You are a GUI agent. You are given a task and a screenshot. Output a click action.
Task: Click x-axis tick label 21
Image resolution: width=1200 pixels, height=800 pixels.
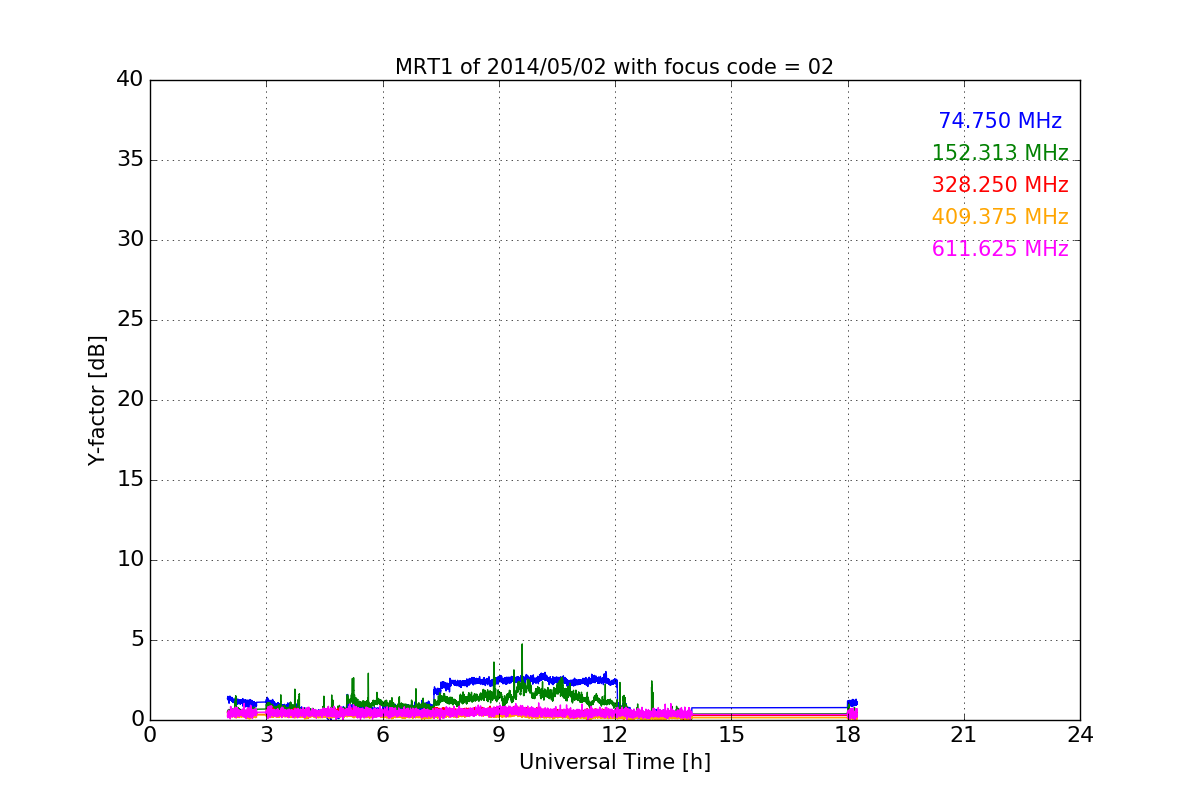click(x=964, y=735)
